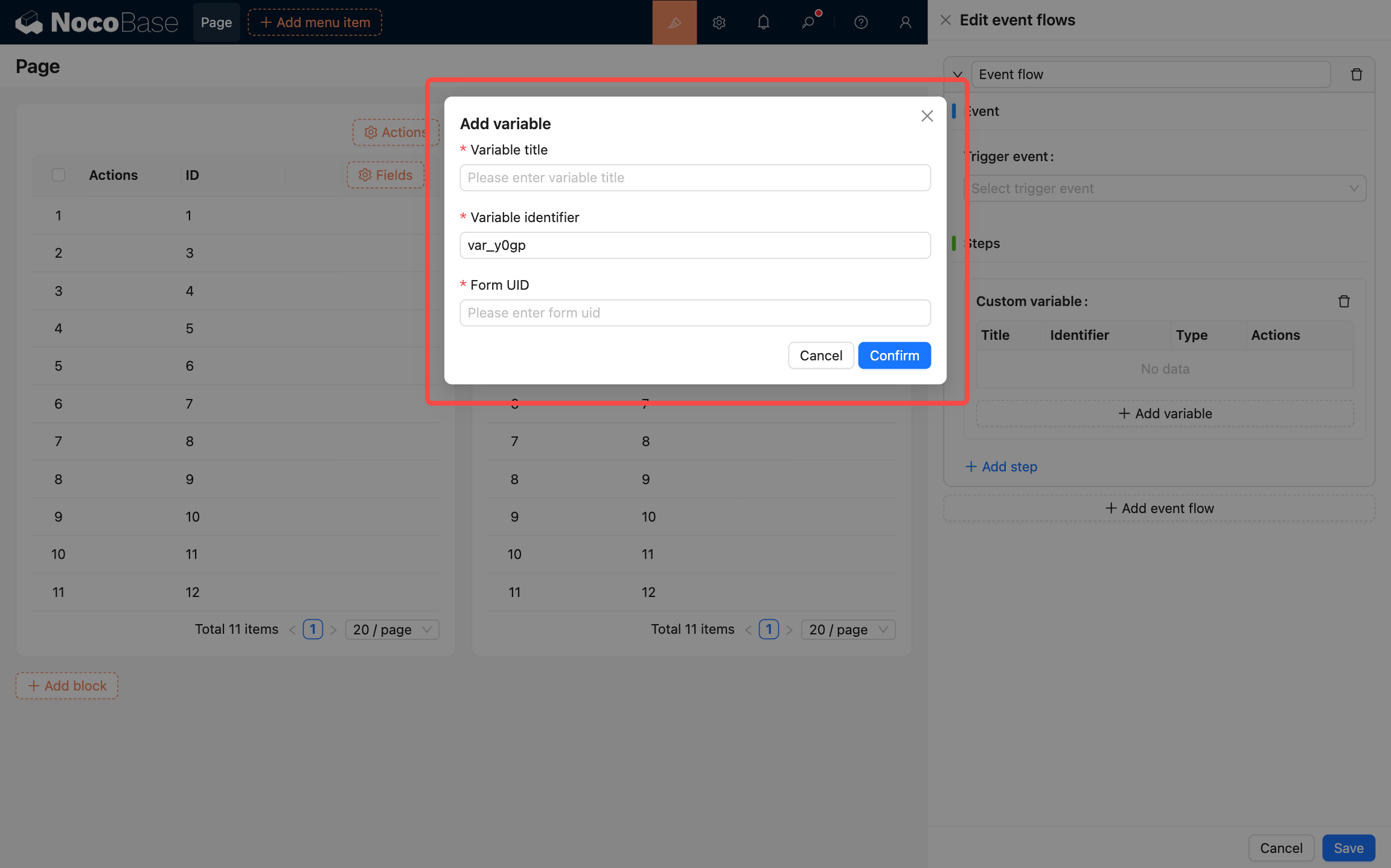Open the settings gear in top bar
This screenshot has height=868, width=1391.
(x=718, y=22)
